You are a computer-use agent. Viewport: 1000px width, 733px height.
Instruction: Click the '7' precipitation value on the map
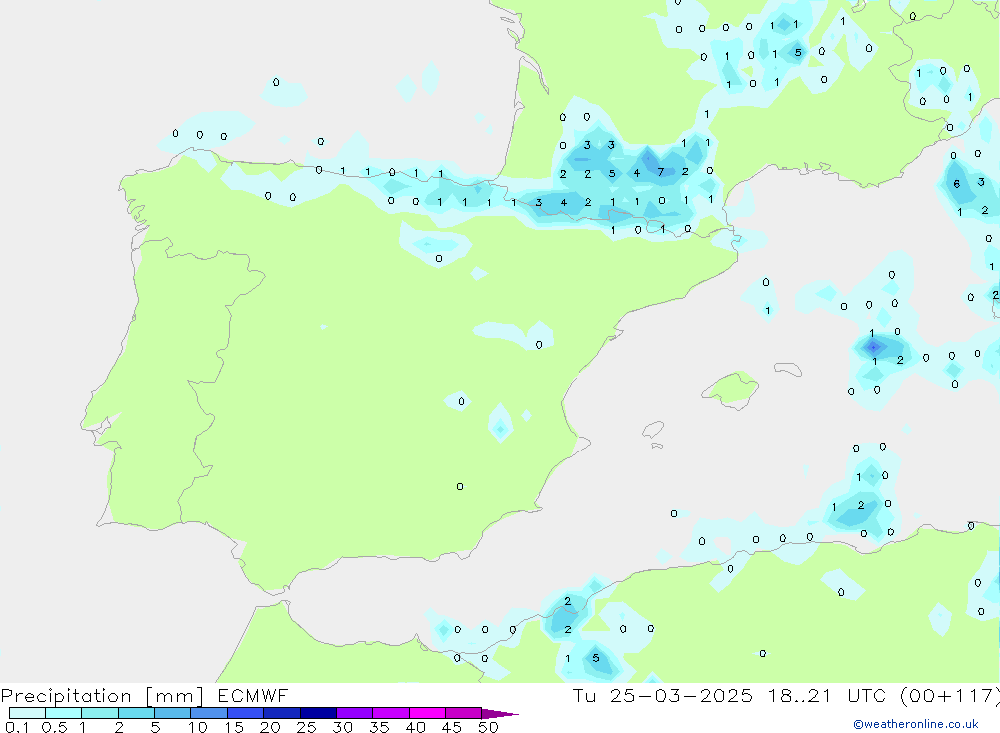[661, 172]
